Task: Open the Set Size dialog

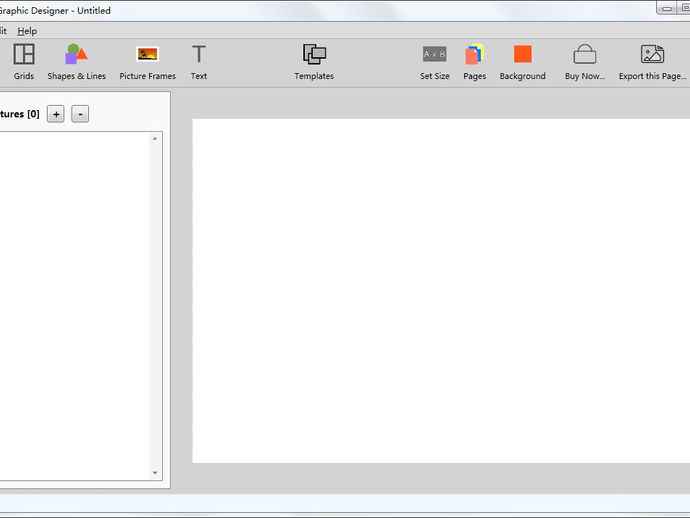Action: click(x=435, y=62)
